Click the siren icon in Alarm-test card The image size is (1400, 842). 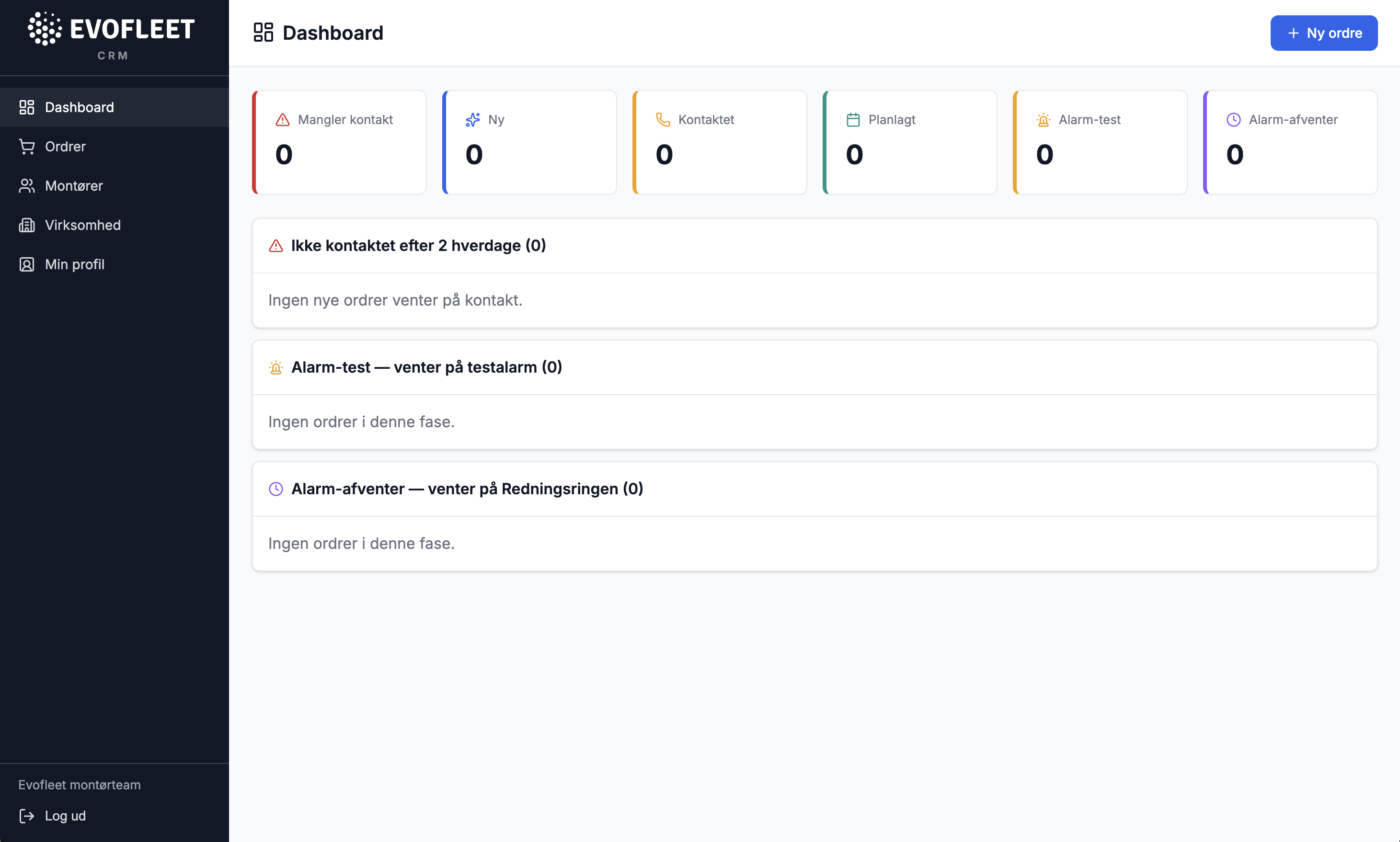(1043, 120)
